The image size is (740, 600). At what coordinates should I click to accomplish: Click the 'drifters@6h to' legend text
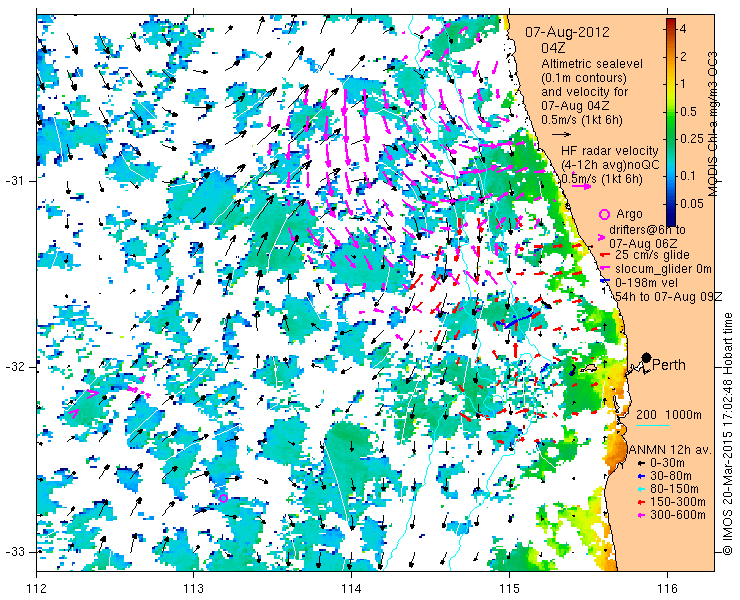[648, 230]
